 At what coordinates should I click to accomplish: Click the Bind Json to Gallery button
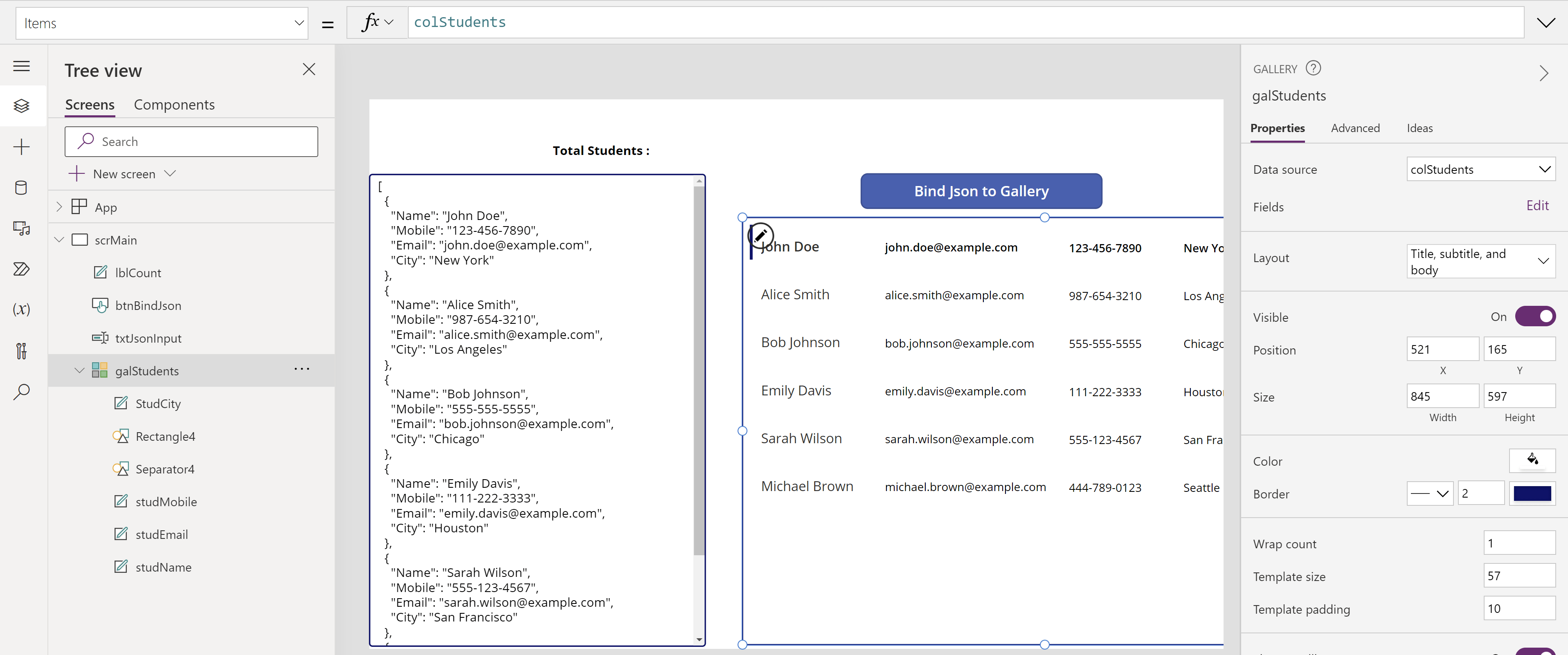point(981,191)
